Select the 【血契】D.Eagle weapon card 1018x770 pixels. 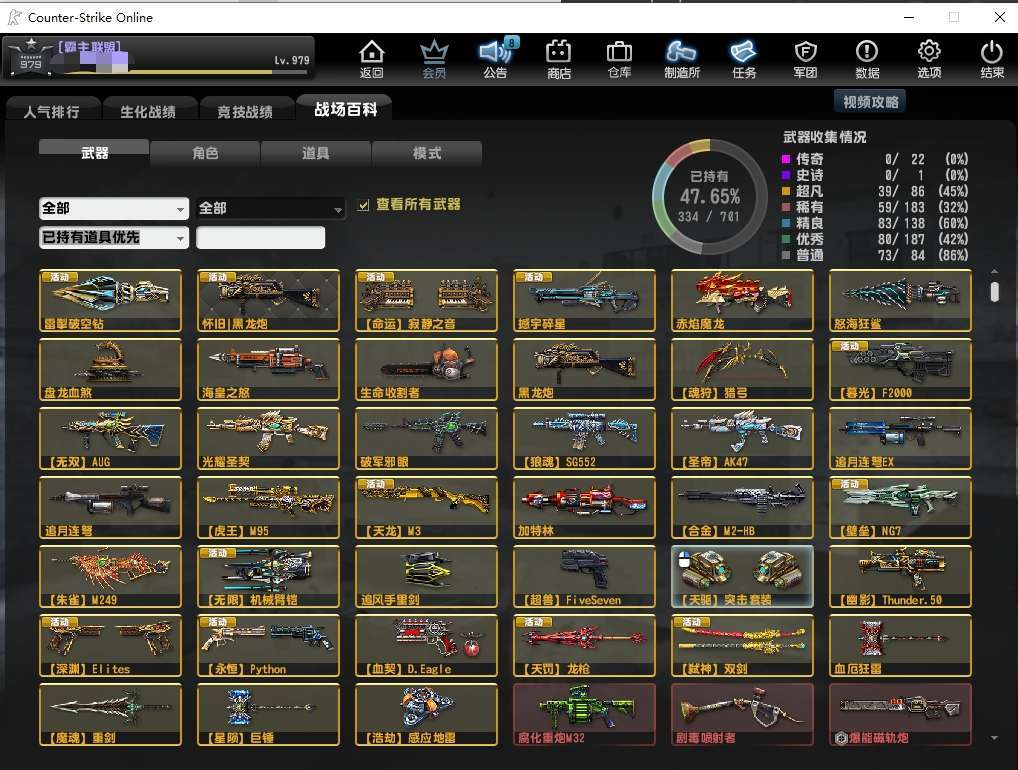click(427, 646)
